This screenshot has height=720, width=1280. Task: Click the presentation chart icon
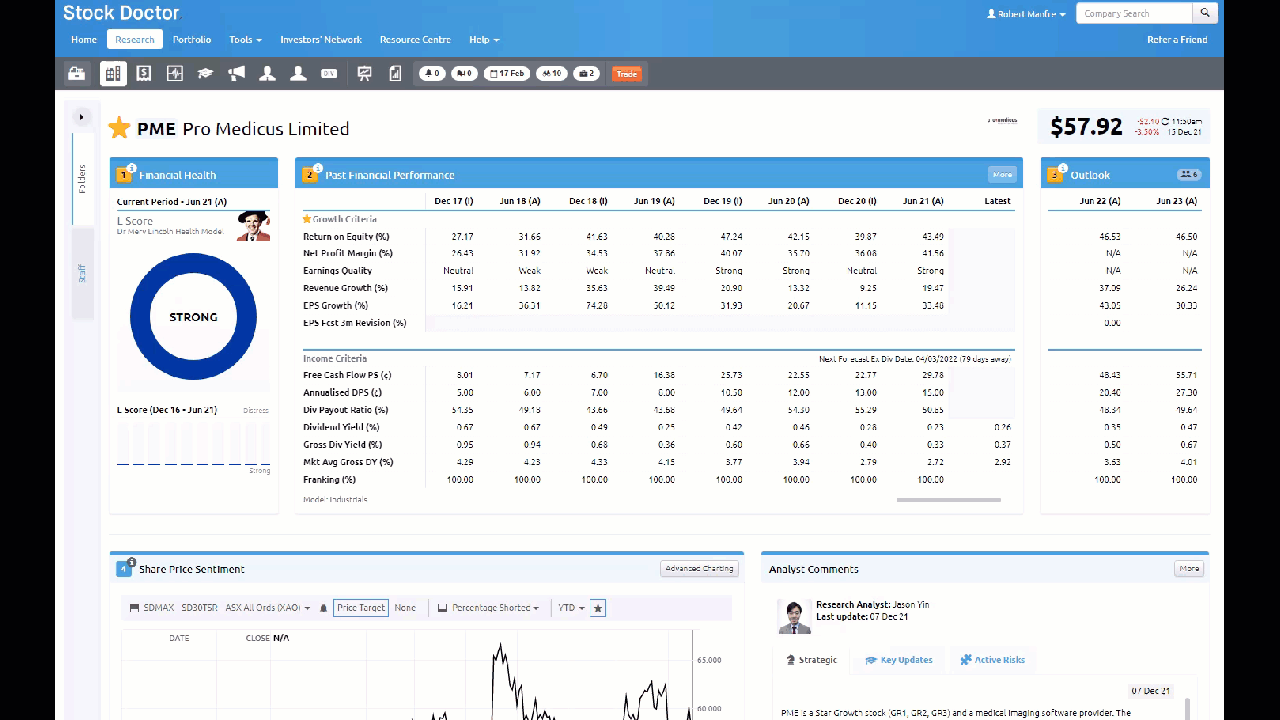[364, 73]
